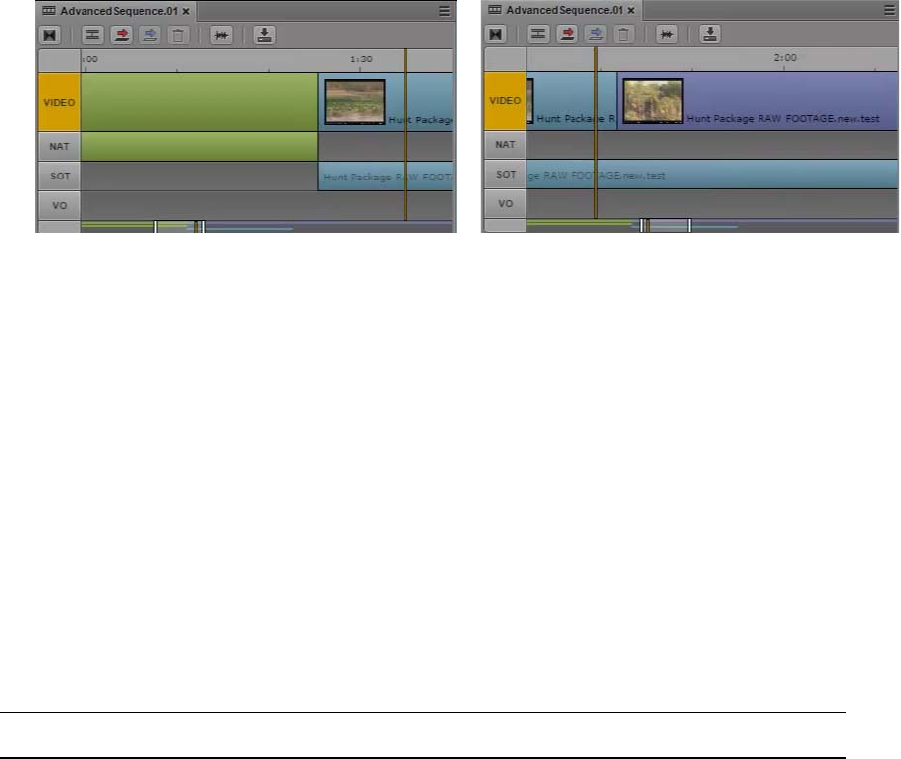Click the red overwrite arrow icon in right panel
This screenshot has width=901, height=759.
point(567,34)
